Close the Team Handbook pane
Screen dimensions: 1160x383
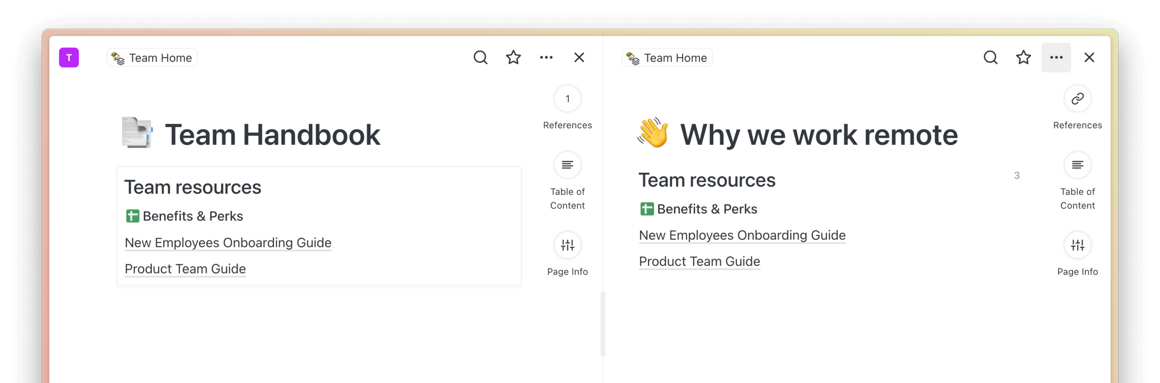pos(579,58)
